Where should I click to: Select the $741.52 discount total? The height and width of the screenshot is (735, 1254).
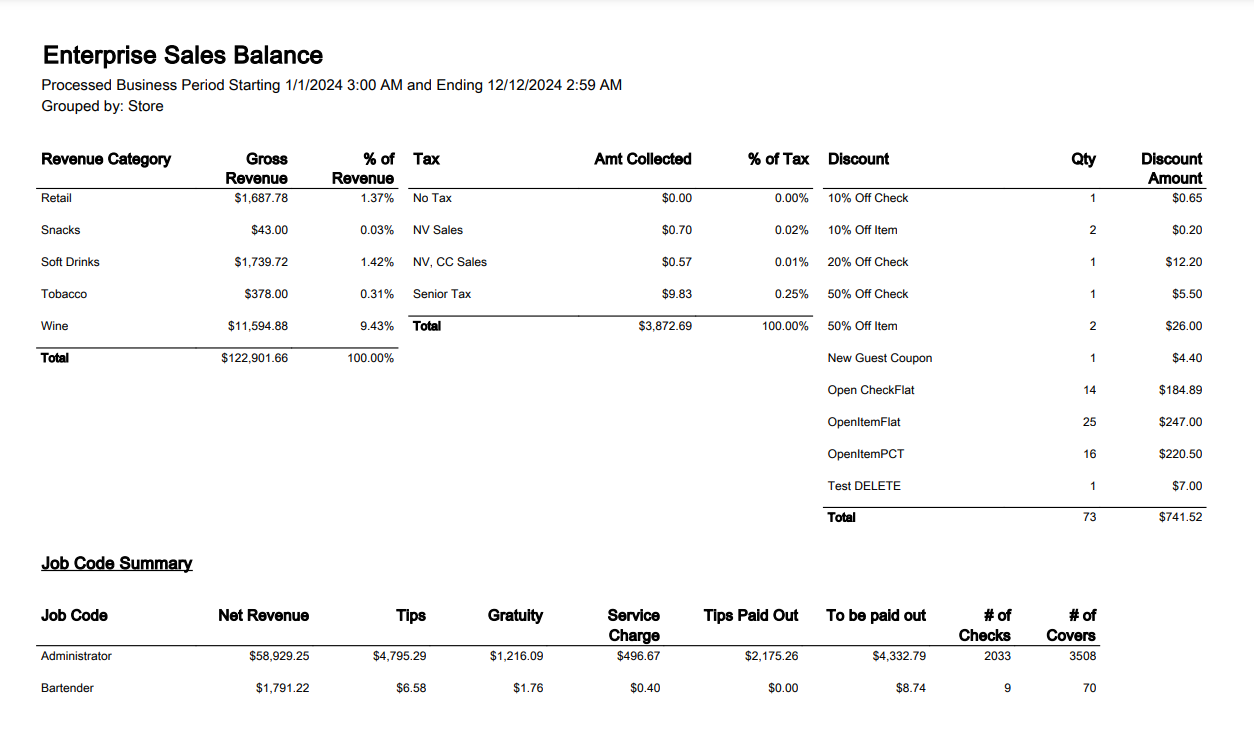pyautogui.click(x=1181, y=517)
